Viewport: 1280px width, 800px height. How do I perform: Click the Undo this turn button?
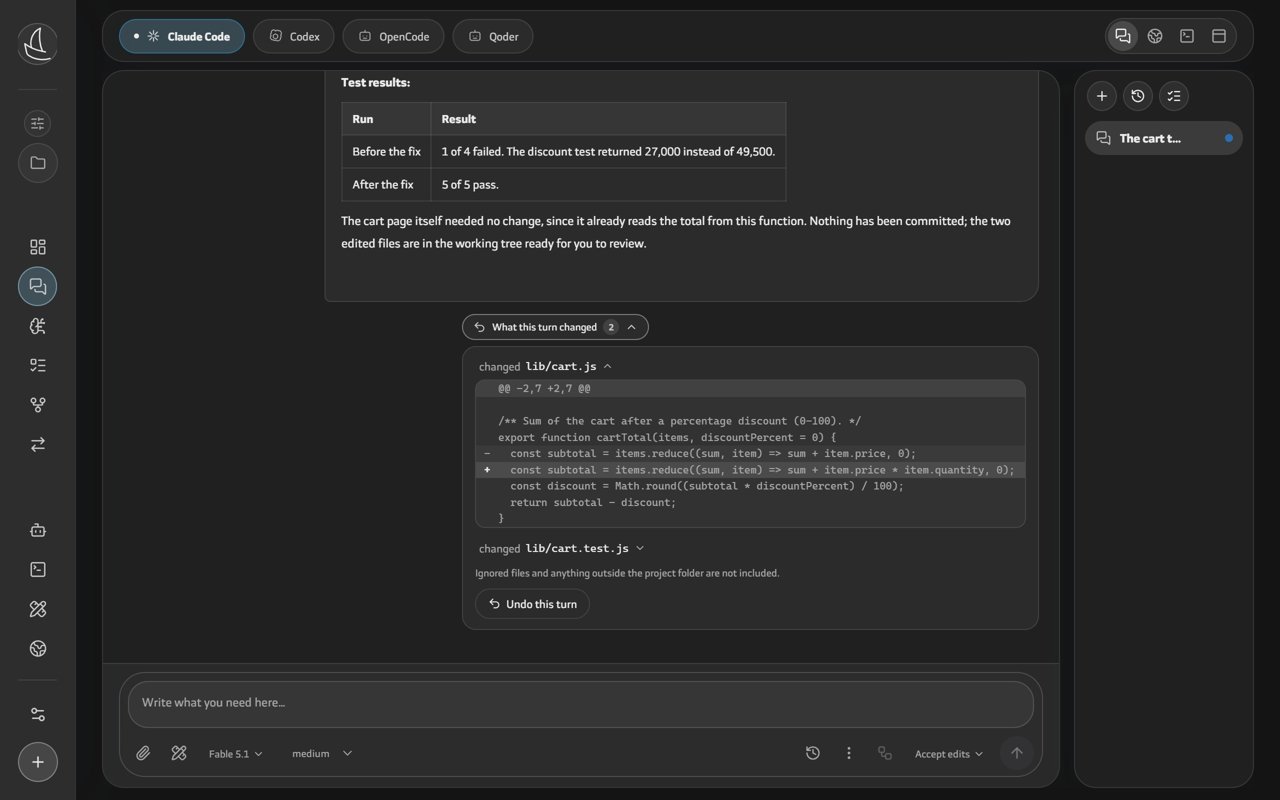click(x=532, y=604)
